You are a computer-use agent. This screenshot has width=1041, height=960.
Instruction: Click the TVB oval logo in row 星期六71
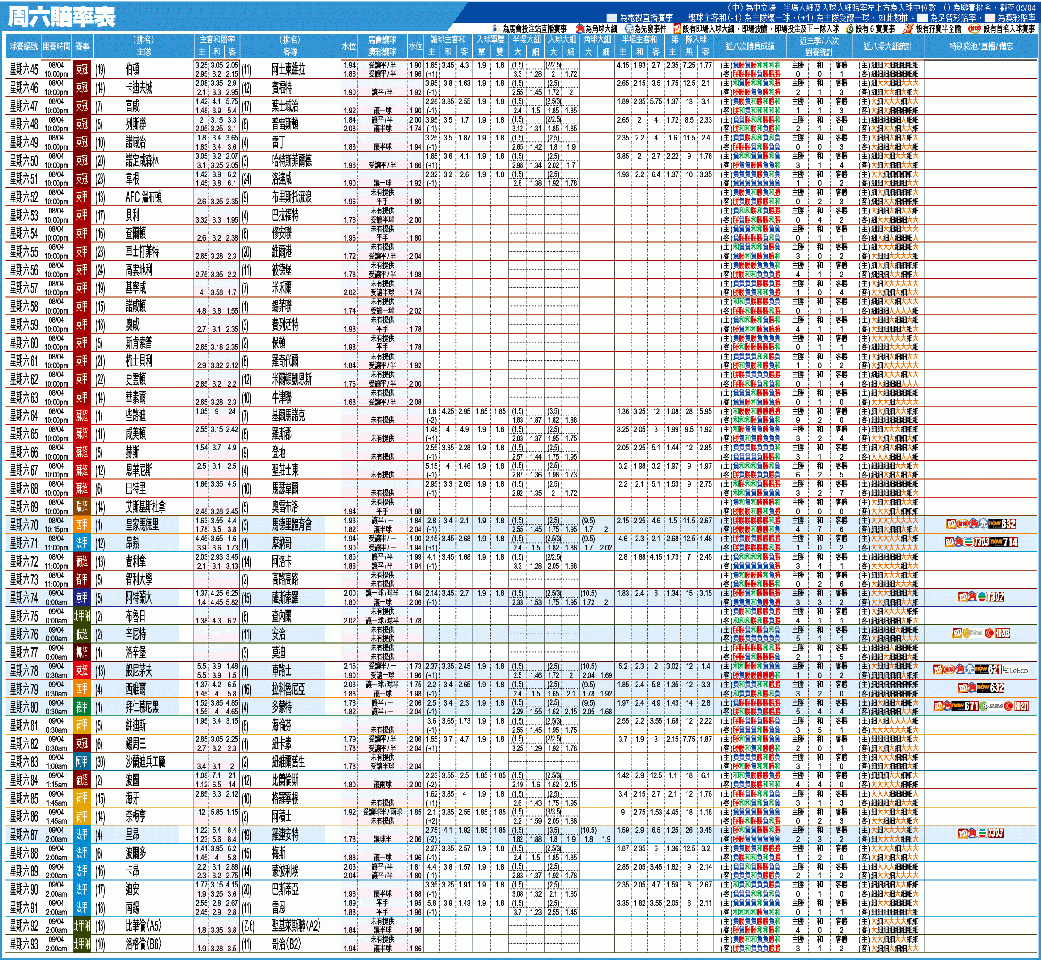point(969,542)
